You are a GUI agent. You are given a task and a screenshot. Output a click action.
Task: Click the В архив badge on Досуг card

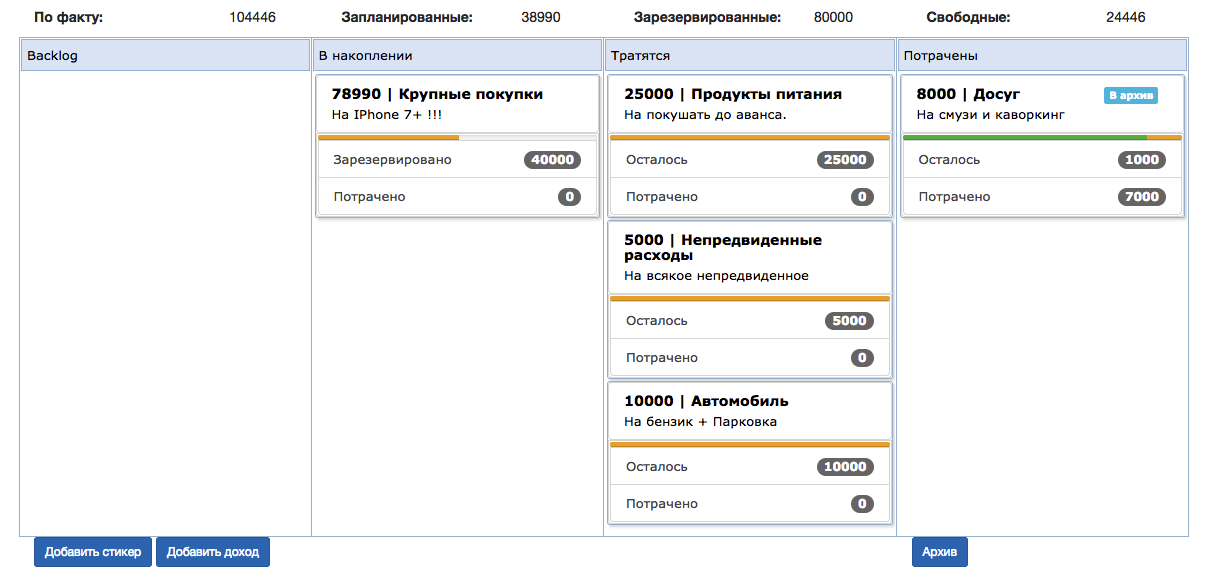[1131, 96]
